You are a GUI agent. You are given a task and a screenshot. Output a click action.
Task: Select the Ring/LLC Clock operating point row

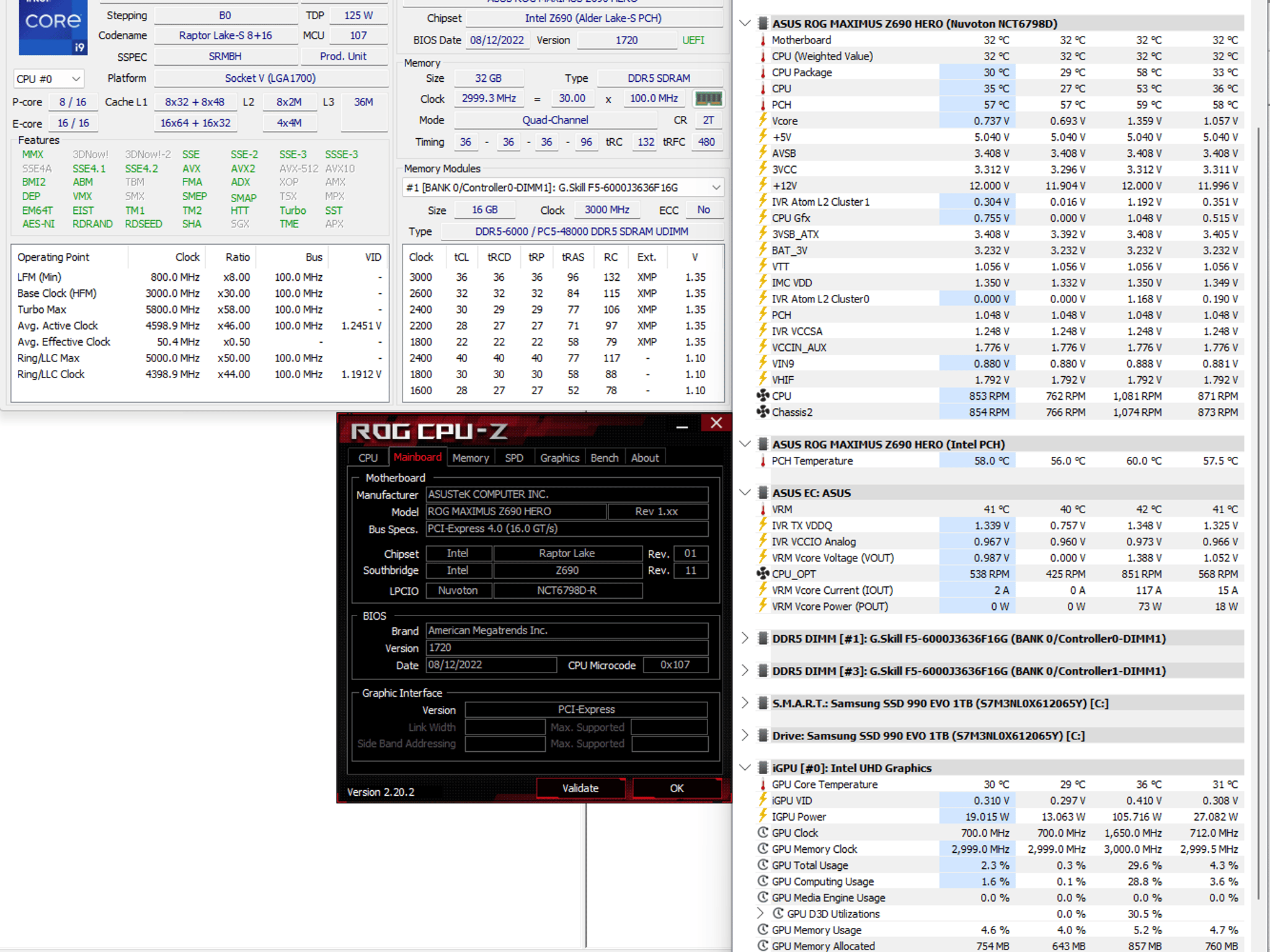(200, 374)
